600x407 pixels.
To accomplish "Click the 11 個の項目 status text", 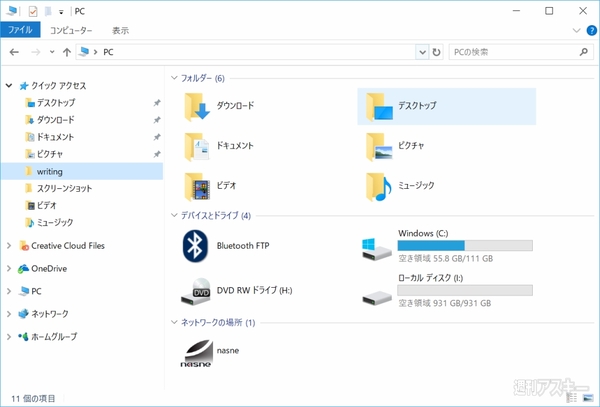I will [x=33, y=399].
